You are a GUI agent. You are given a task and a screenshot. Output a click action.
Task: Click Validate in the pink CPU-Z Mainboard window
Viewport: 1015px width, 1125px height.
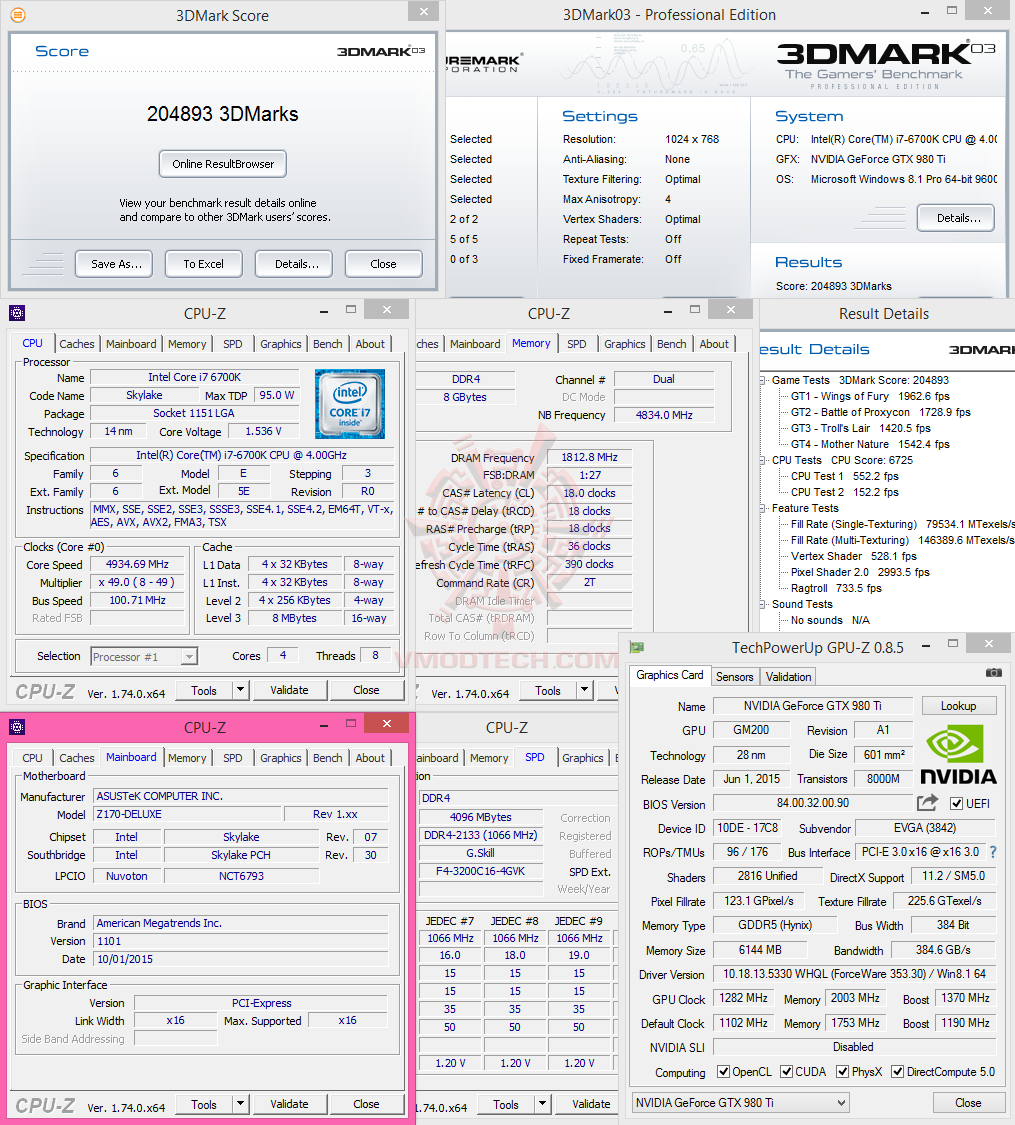pyautogui.click(x=290, y=1104)
